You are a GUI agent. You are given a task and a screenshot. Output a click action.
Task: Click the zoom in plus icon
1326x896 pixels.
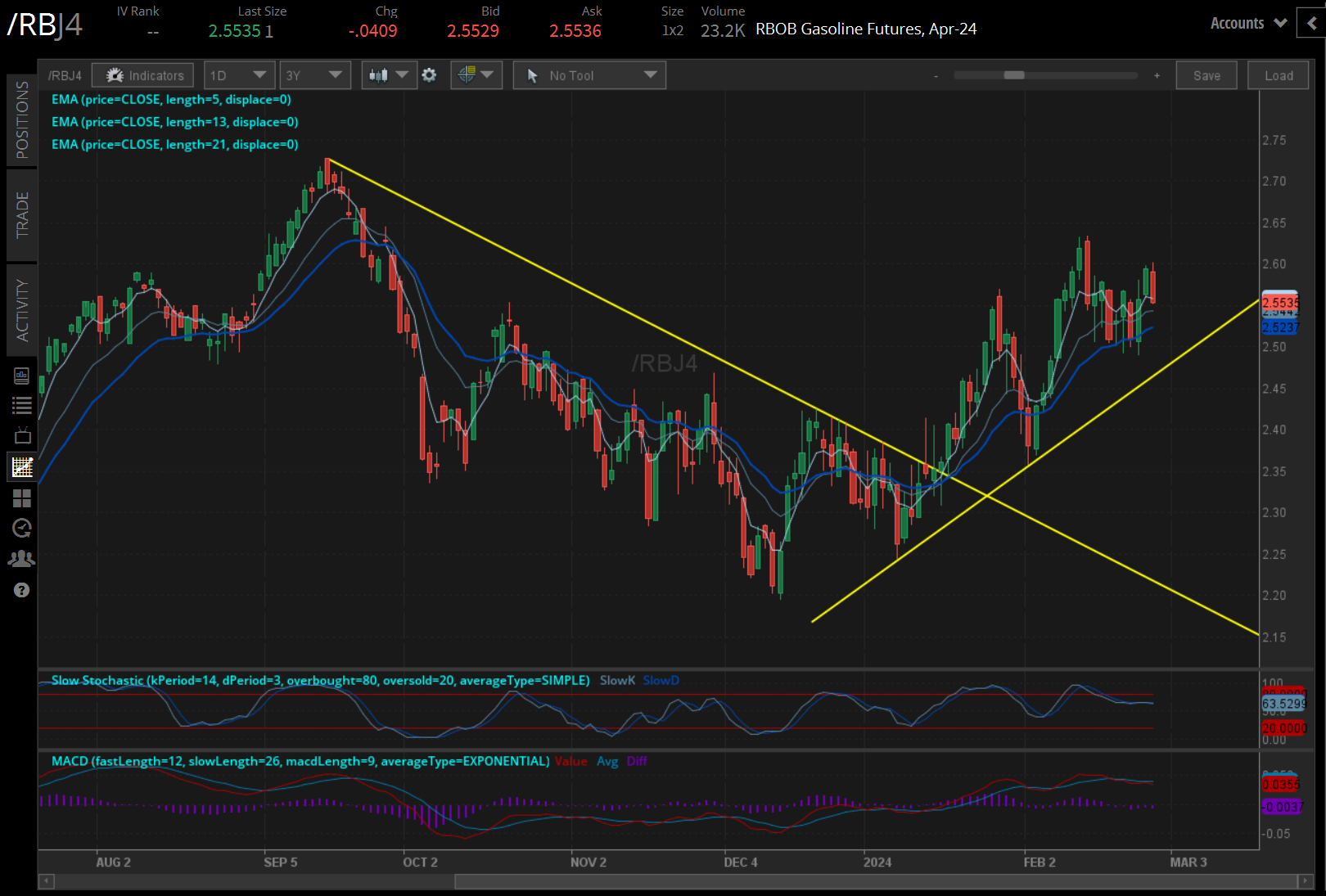click(x=1157, y=75)
